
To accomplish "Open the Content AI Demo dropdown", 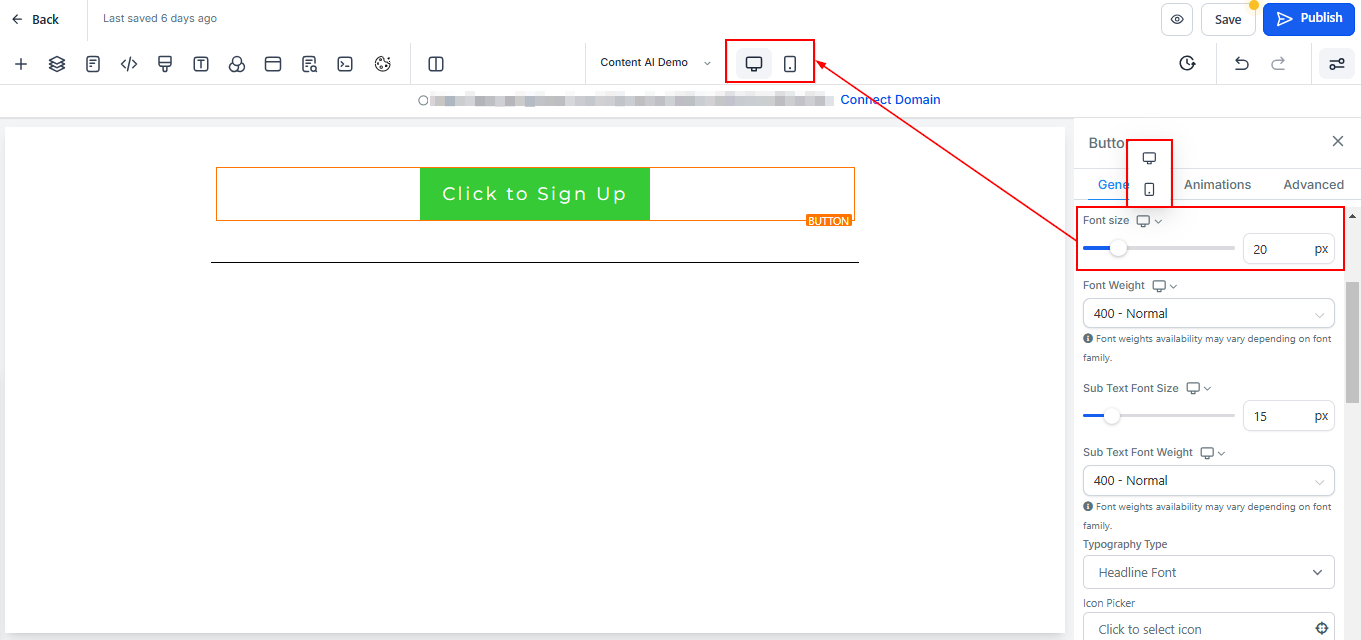I will (x=656, y=63).
